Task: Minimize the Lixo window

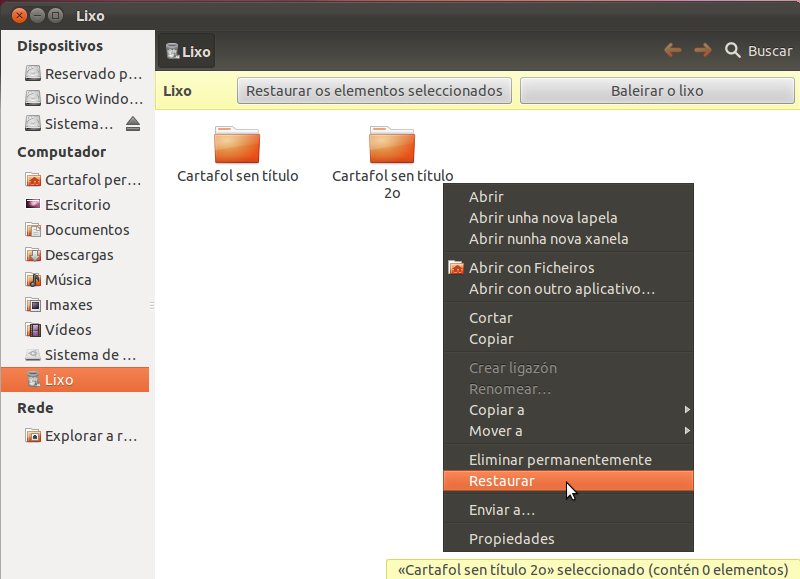Action: 37,15
